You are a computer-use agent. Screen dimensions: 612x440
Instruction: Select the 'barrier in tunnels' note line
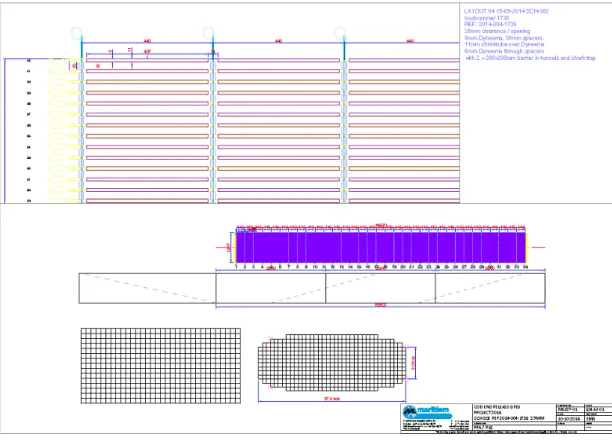tap(530, 58)
